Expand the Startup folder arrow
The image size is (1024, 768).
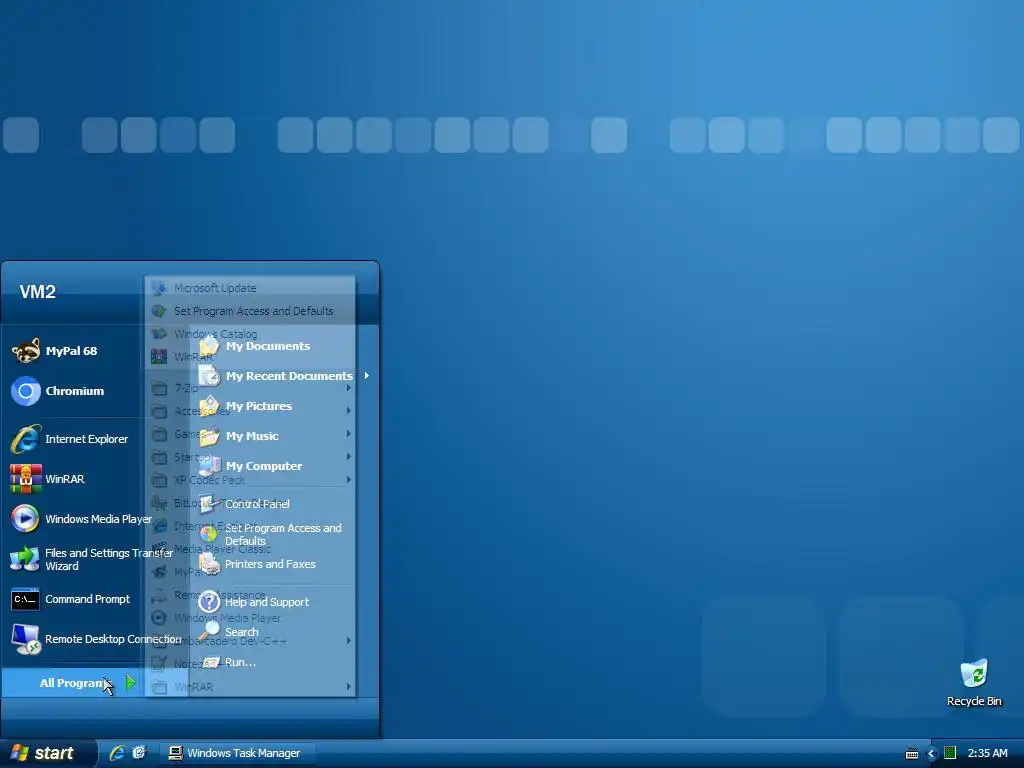[349, 456]
